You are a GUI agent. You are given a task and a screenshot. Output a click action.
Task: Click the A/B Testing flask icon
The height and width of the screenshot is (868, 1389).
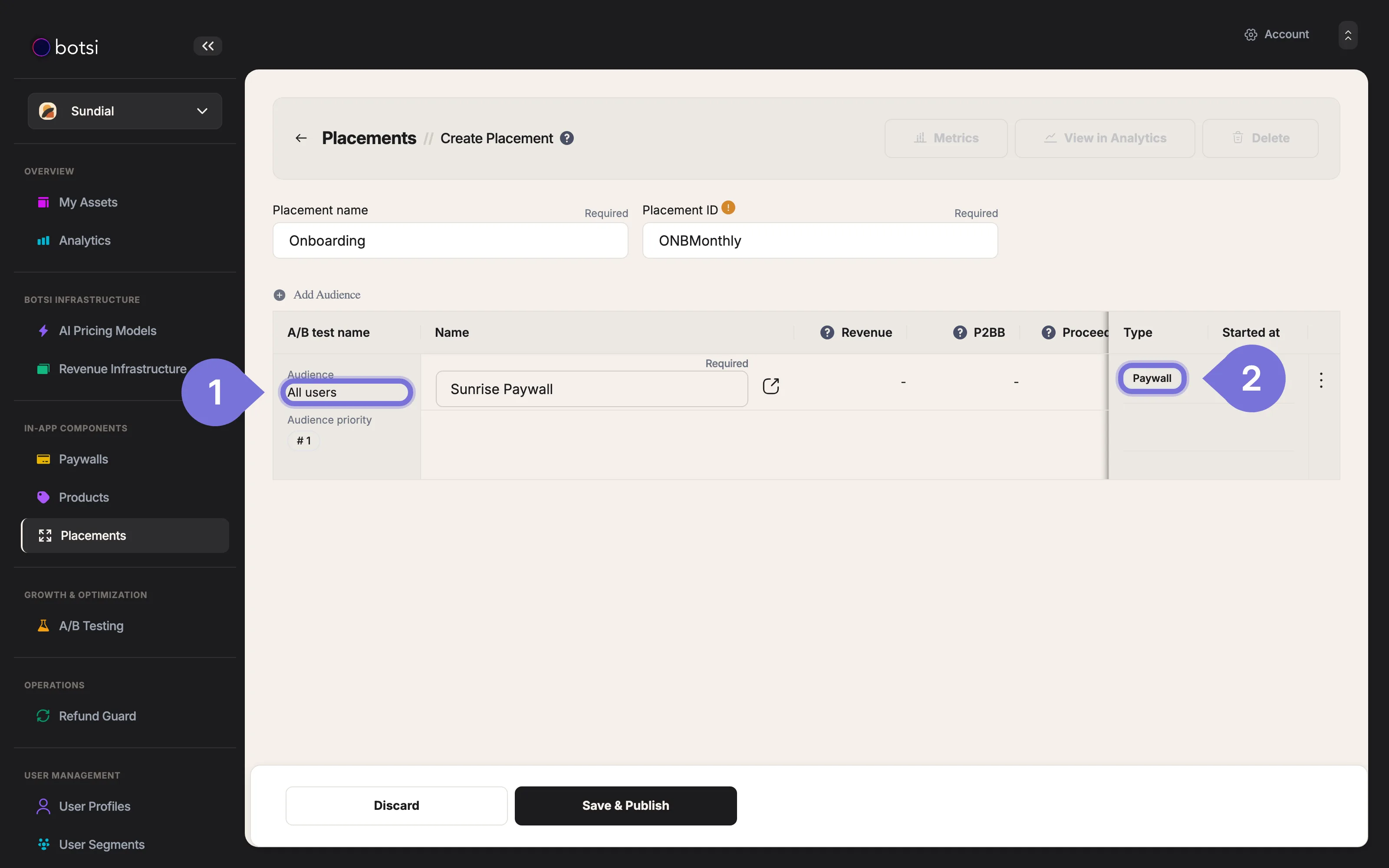pos(43,626)
